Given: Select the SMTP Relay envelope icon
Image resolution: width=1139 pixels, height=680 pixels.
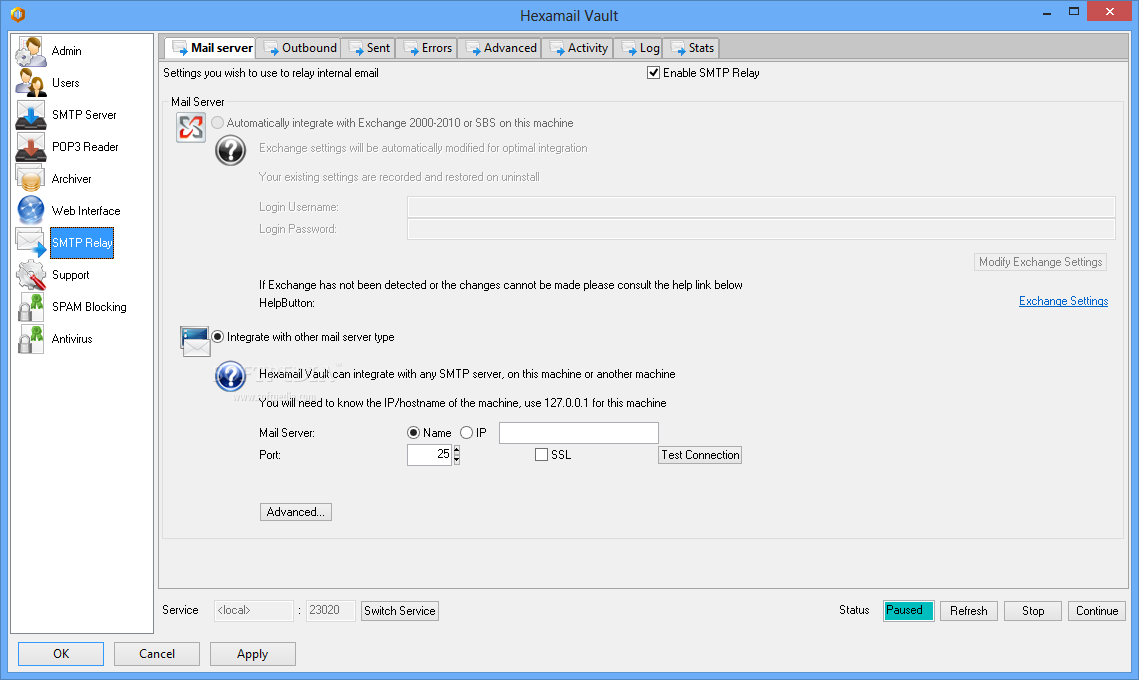Looking at the screenshot, I should (x=31, y=243).
